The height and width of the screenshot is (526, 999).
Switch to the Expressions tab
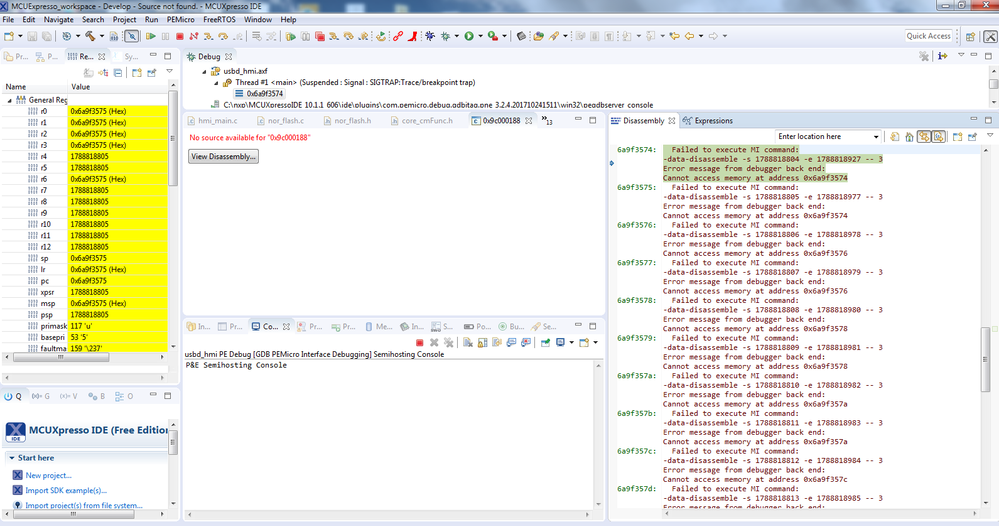(x=708, y=120)
